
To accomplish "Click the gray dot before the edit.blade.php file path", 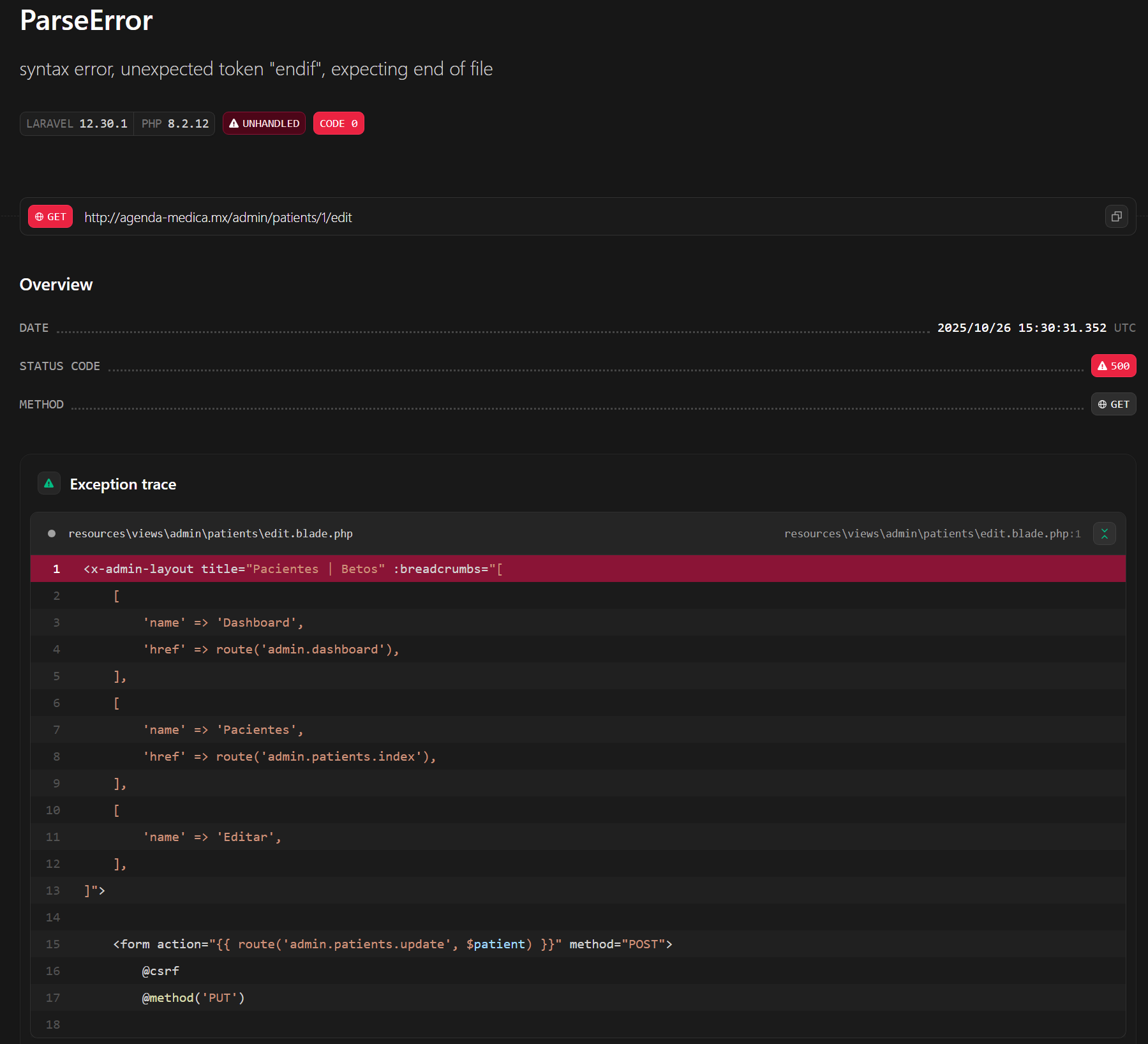I will 52,533.
